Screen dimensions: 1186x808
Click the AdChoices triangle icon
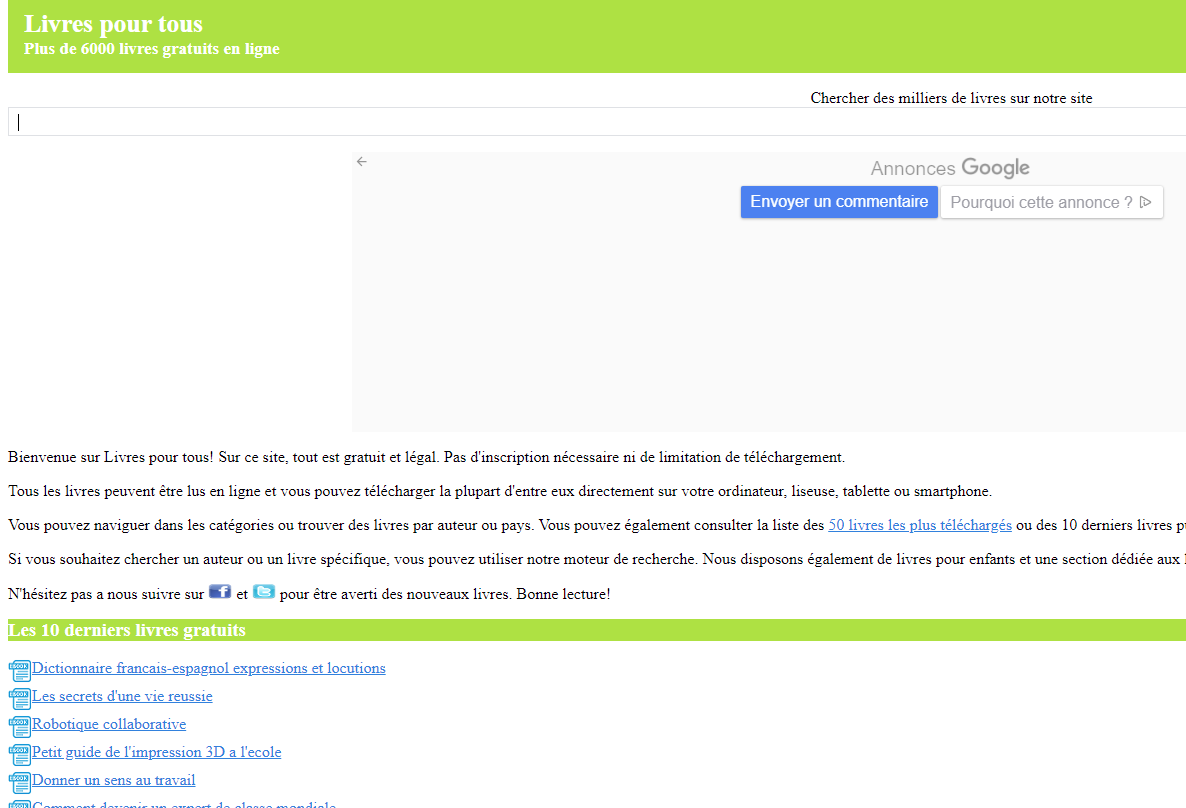click(1146, 202)
